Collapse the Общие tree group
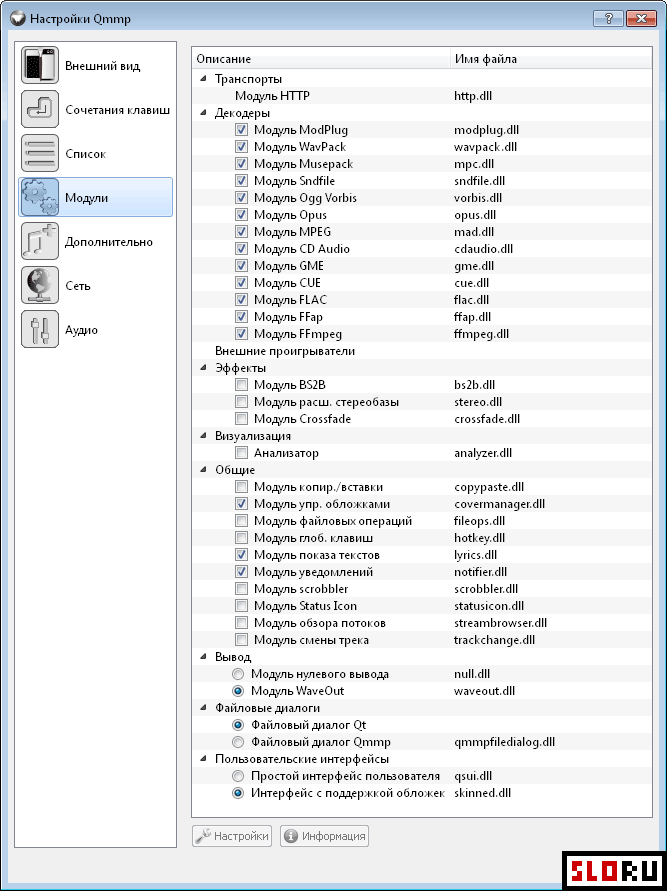 pos(203,471)
